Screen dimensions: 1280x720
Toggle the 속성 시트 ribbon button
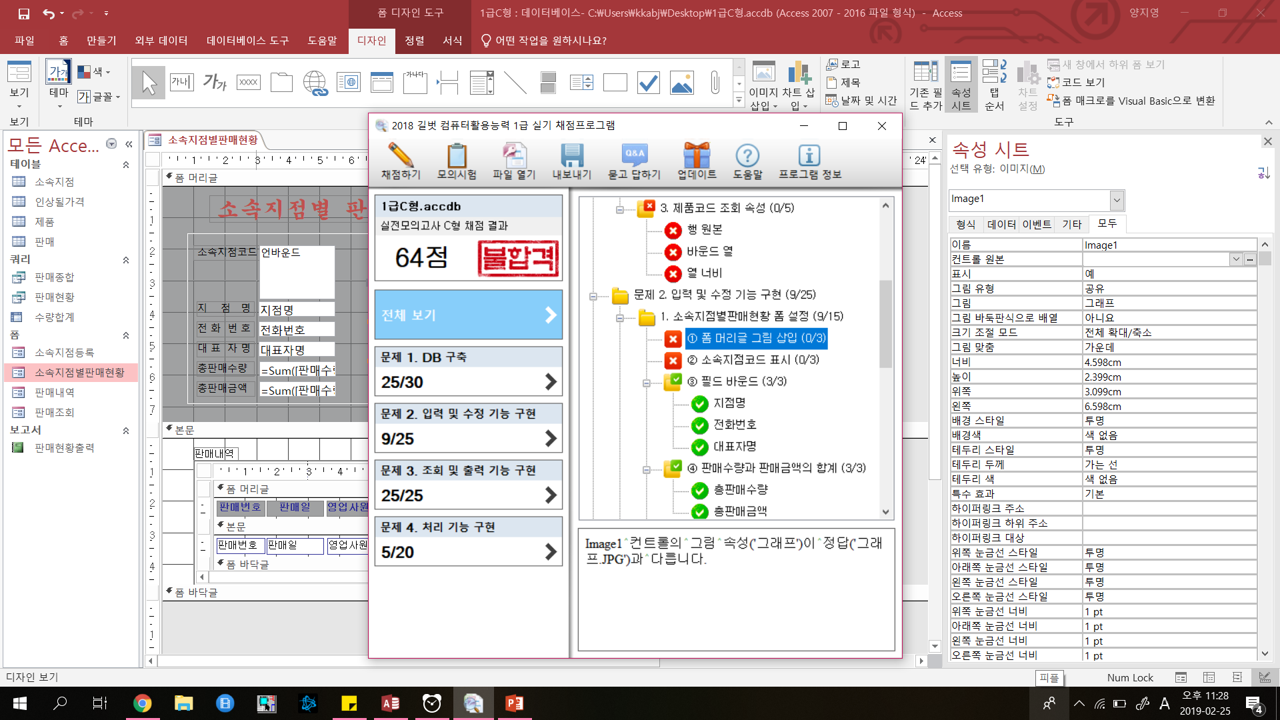click(961, 85)
